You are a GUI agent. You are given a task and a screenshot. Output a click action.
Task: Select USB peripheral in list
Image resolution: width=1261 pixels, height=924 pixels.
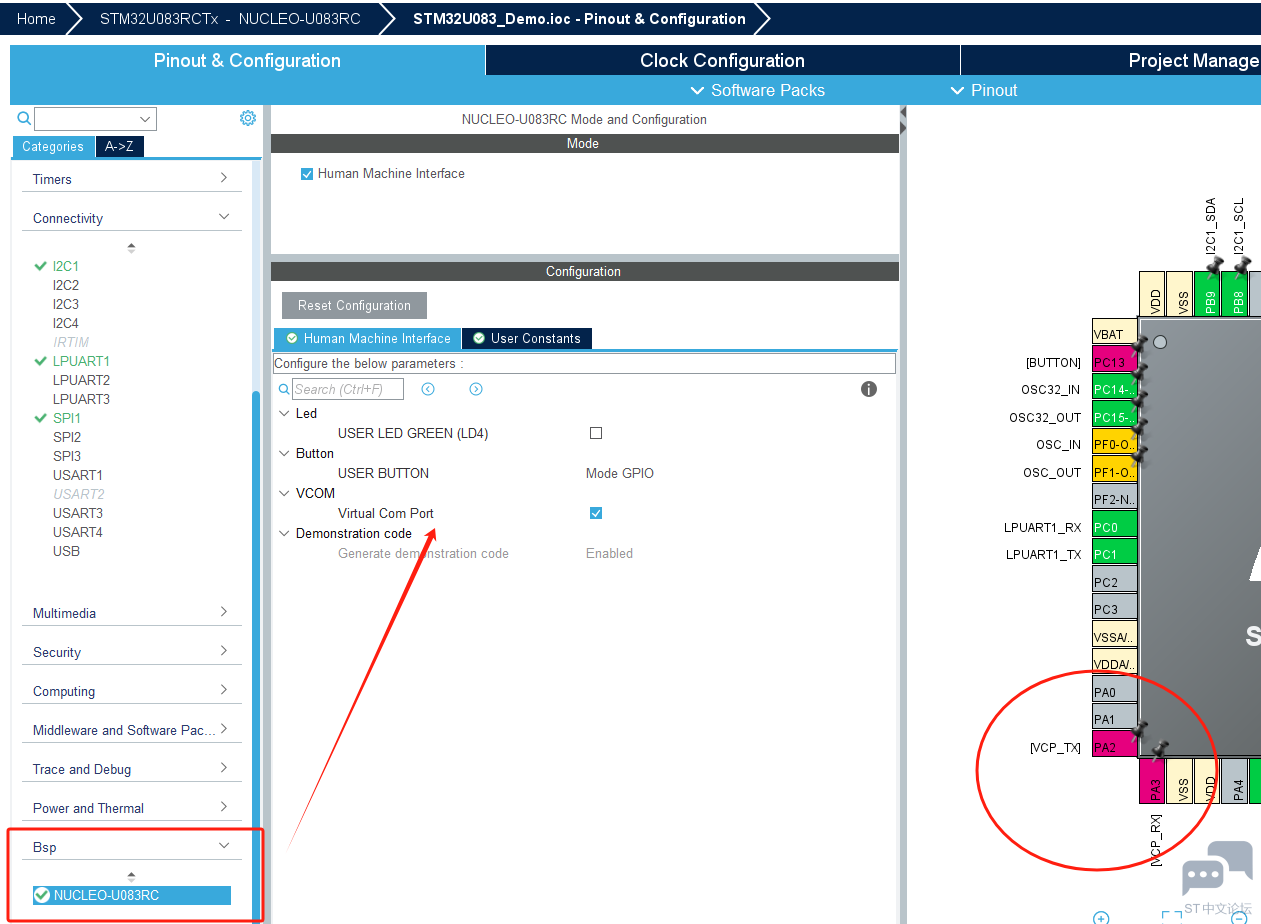click(x=66, y=551)
